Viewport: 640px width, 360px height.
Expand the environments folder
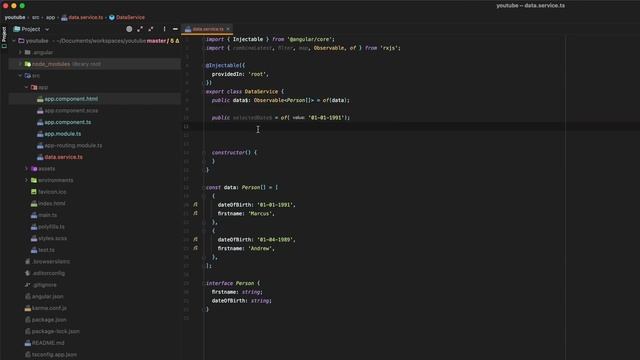pos(27,180)
